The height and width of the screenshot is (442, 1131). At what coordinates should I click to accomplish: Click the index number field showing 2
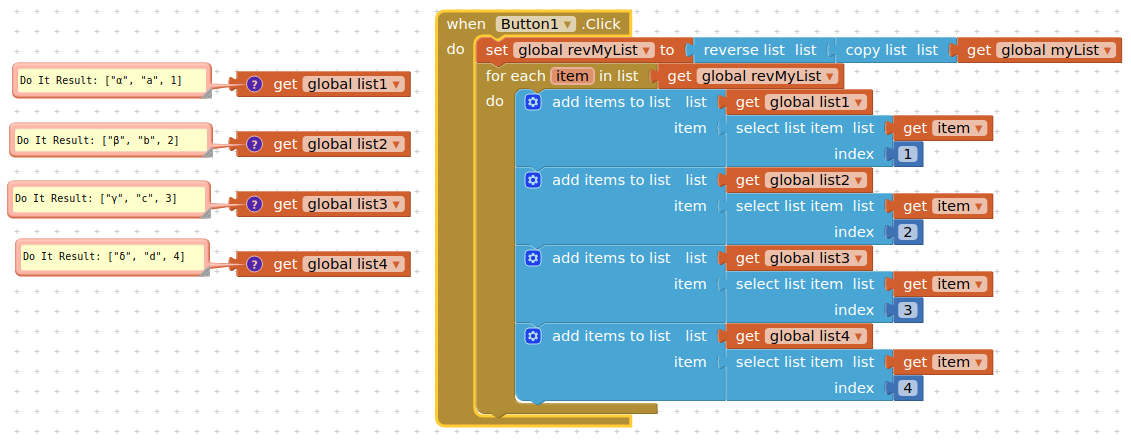click(x=908, y=232)
